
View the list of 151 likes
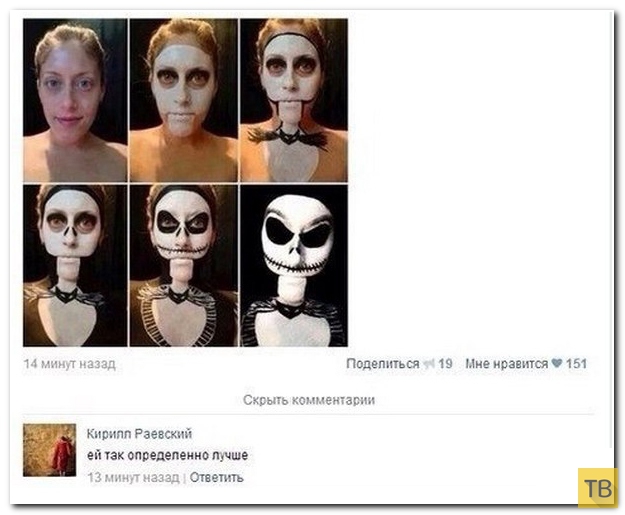(576, 364)
